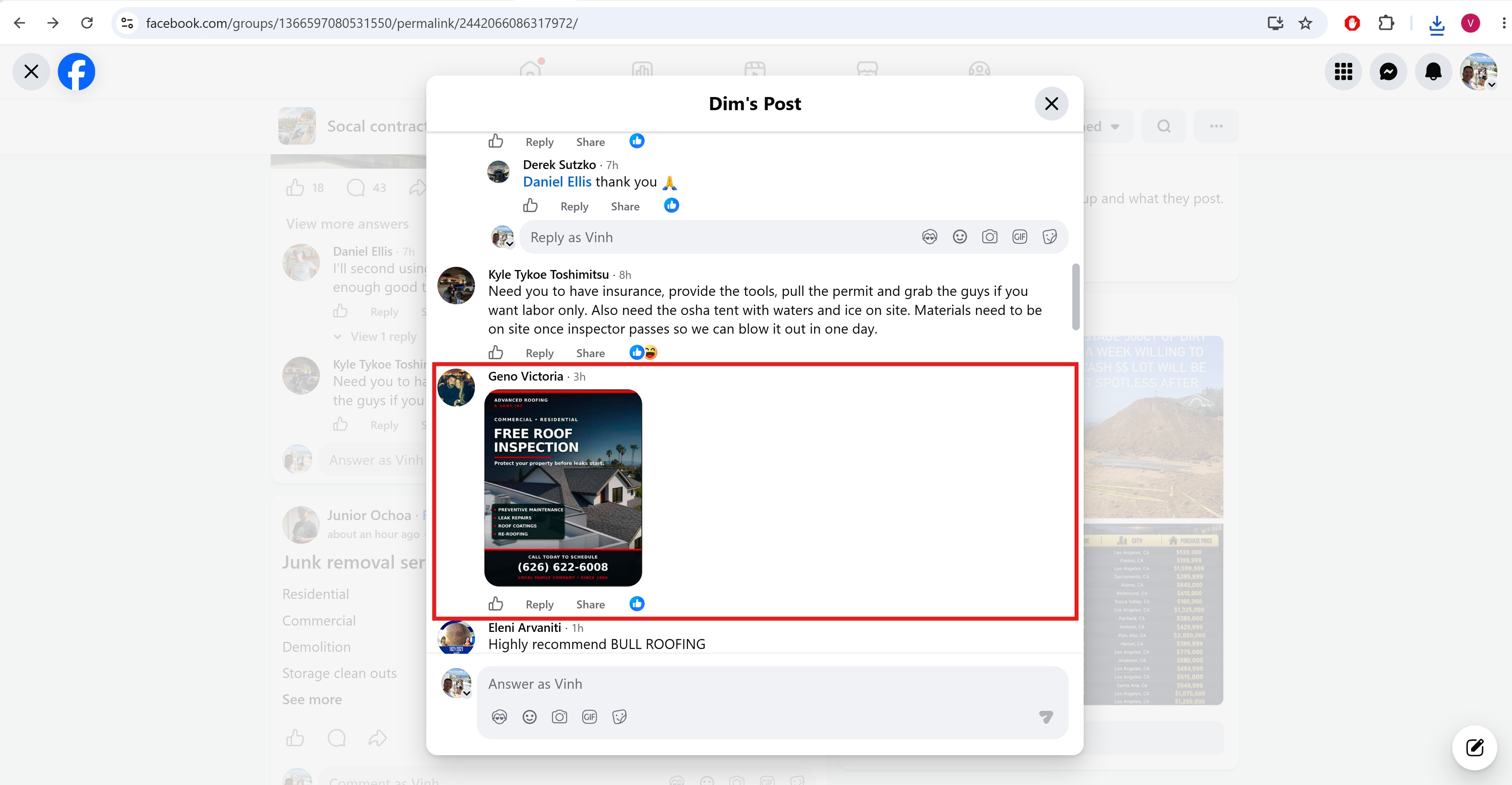Switch commenting identity next to Answer as Vinh

[457, 684]
